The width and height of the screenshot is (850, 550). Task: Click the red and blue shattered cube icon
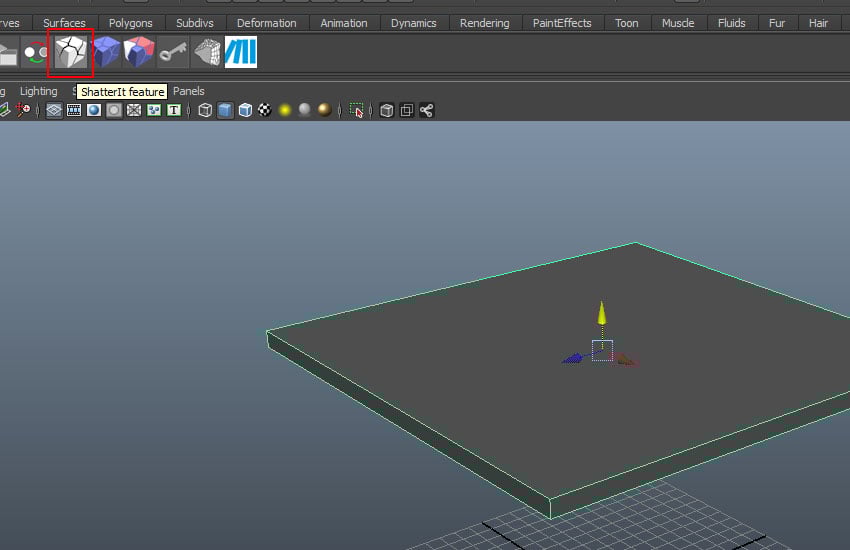[x=139, y=52]
